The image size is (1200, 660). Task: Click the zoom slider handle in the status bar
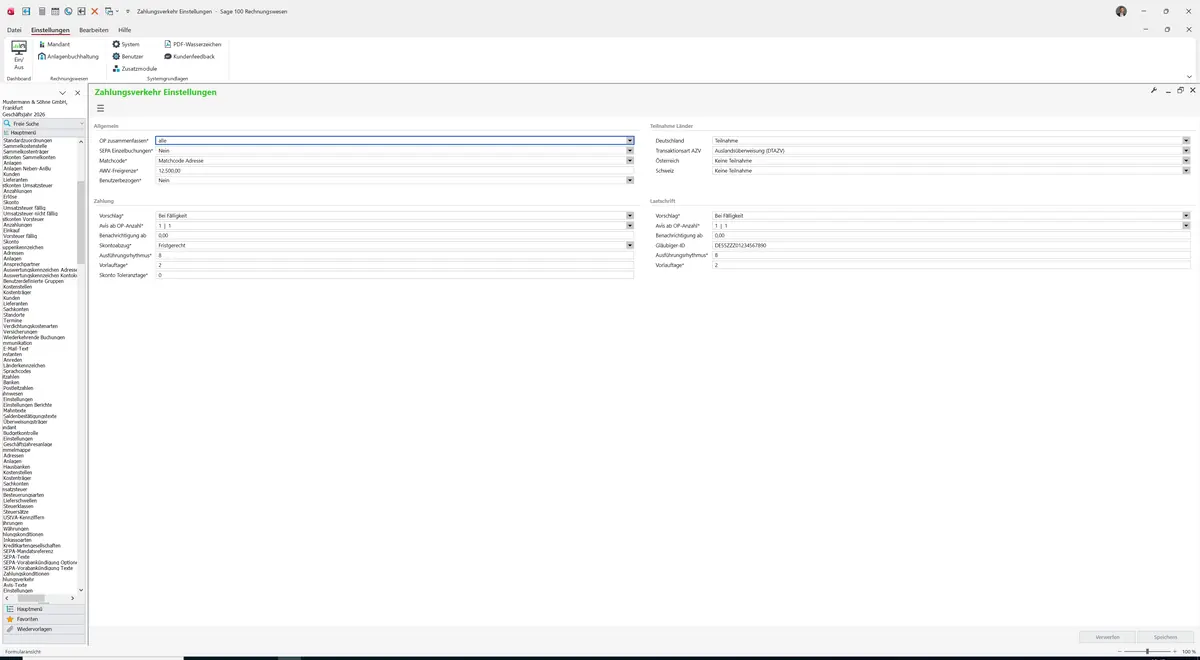1146,651
